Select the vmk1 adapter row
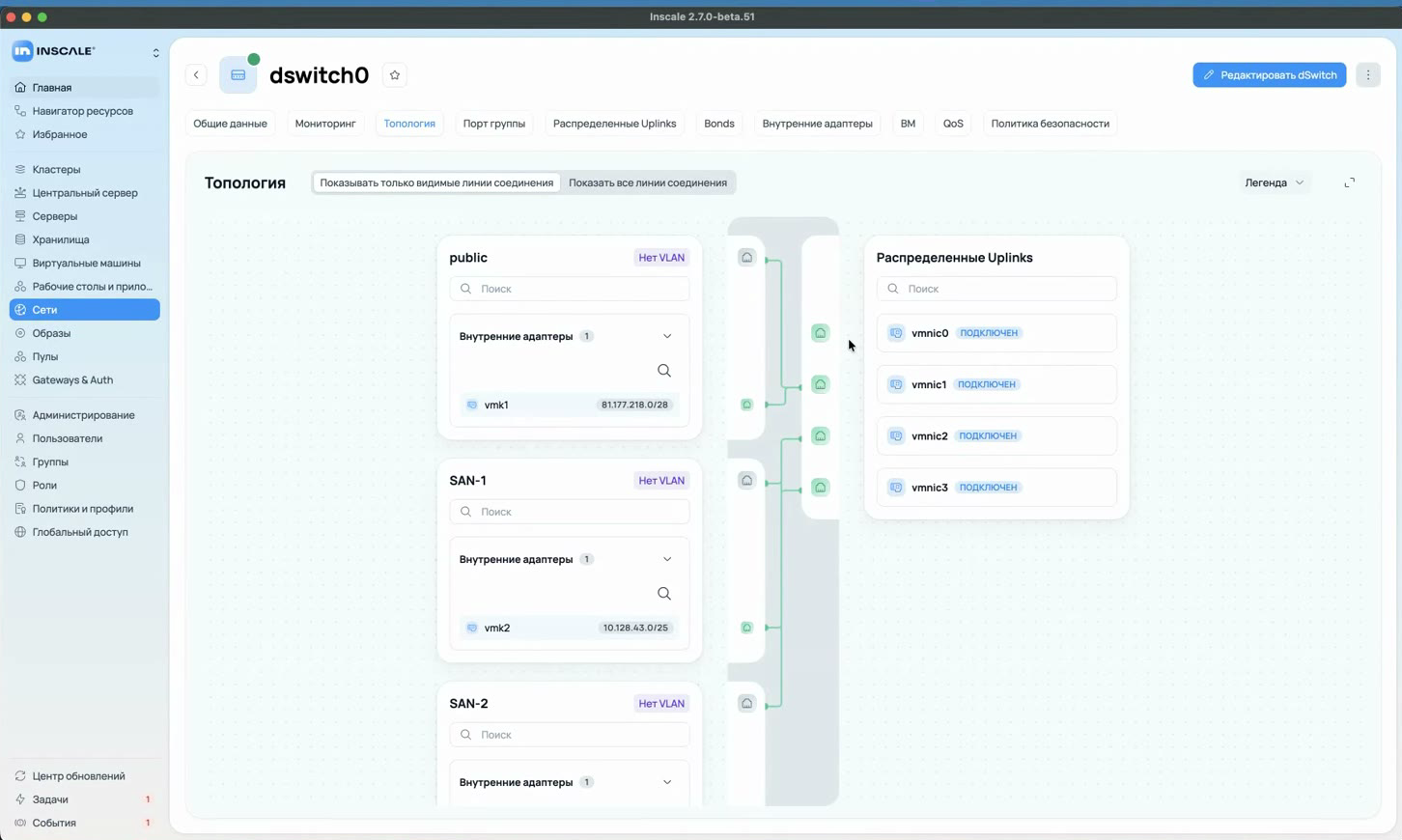1402x840 pixels. (570, 405)
